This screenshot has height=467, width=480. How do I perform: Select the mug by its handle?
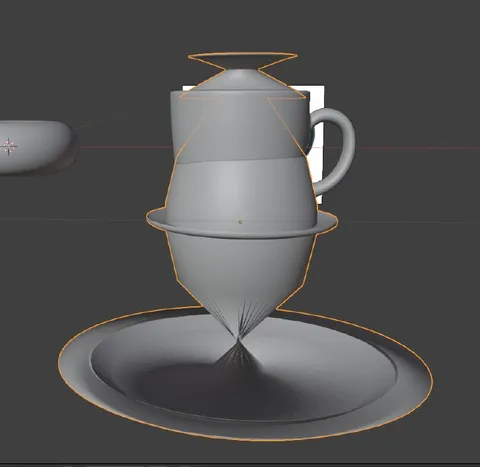point(336,151)
